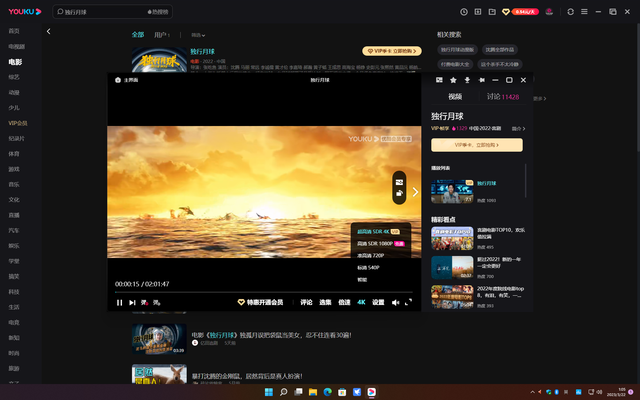Open video about 独孤月 result

tap(271, 335)
